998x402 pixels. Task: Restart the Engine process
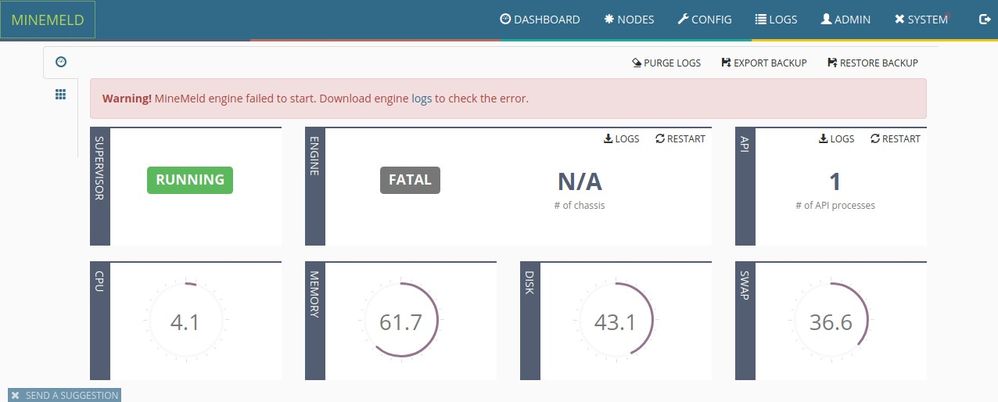pos(680,139)
